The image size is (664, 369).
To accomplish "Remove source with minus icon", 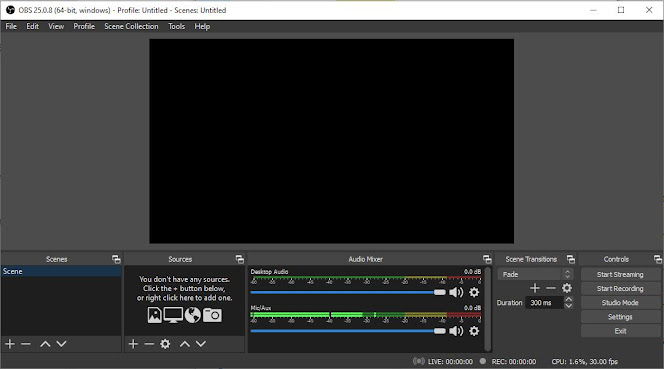I will [x=149, y=344].
